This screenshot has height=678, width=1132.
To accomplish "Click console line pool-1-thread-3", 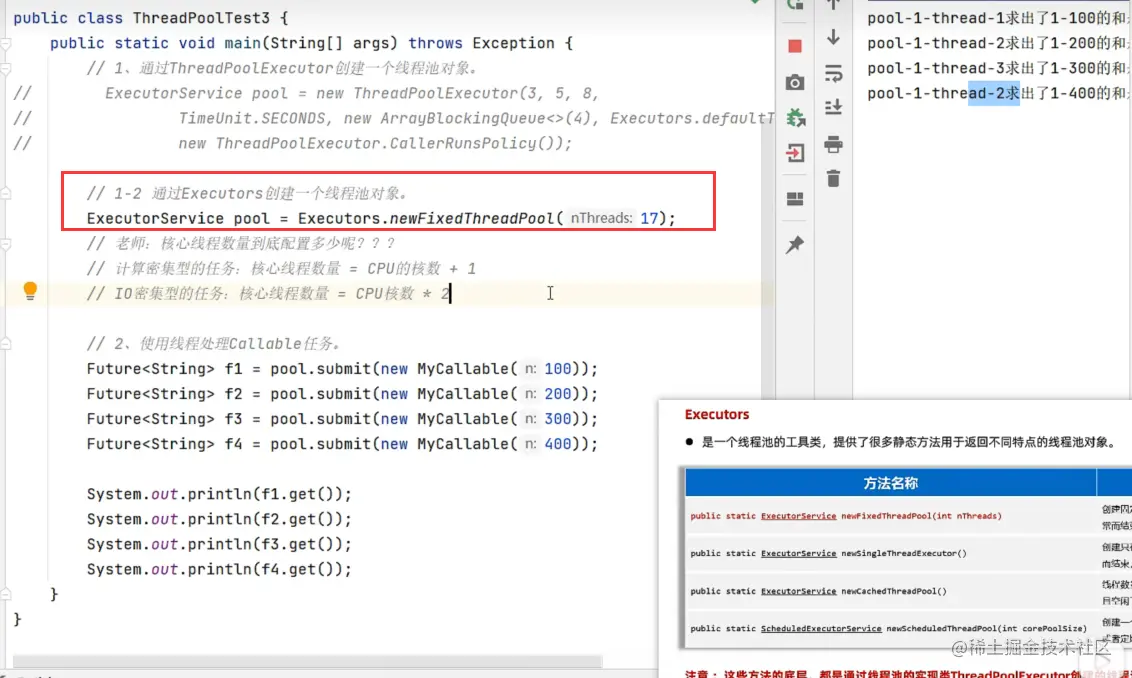I will (996, 68).
